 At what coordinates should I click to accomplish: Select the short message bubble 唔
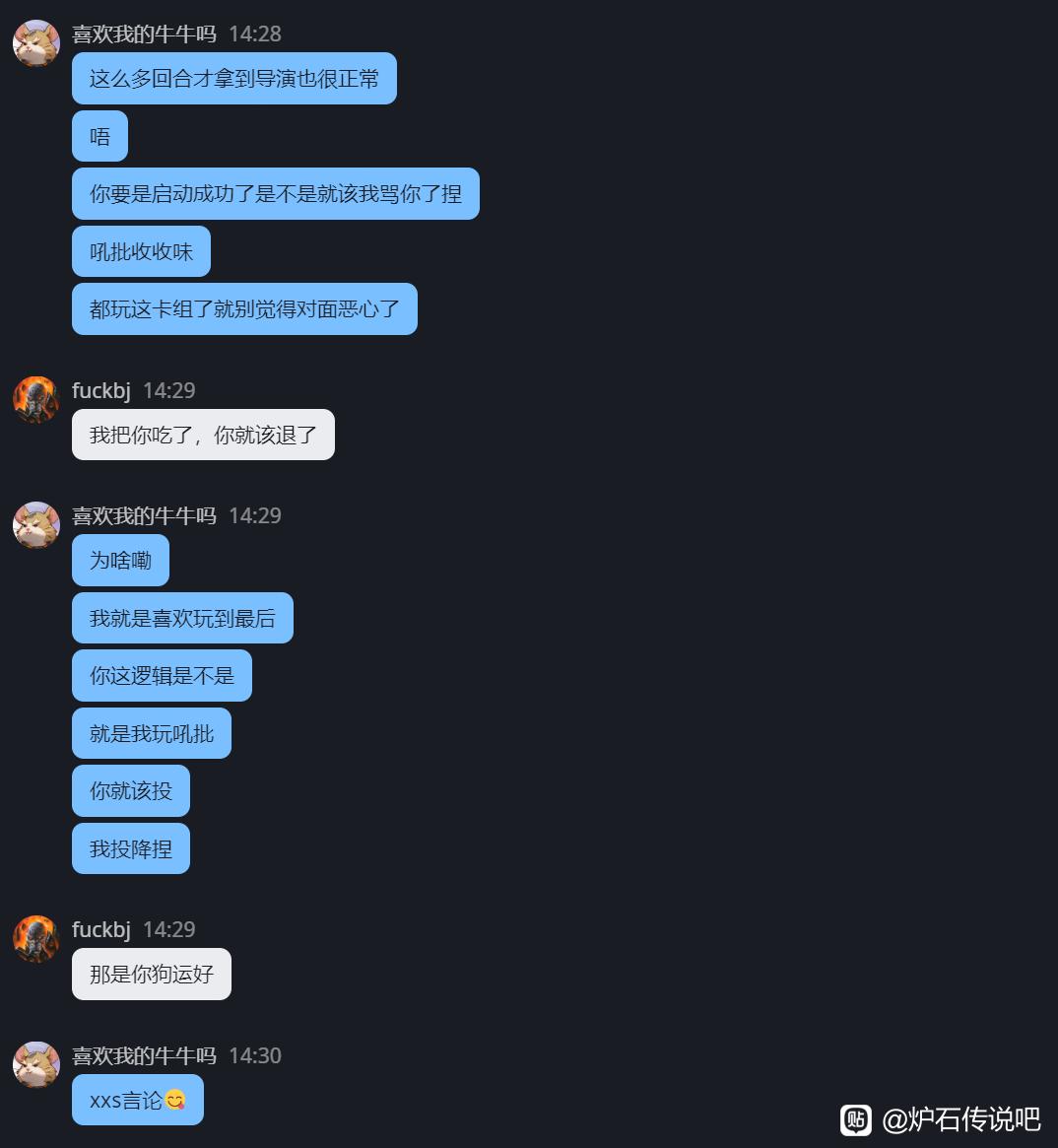tap(99, 136)
